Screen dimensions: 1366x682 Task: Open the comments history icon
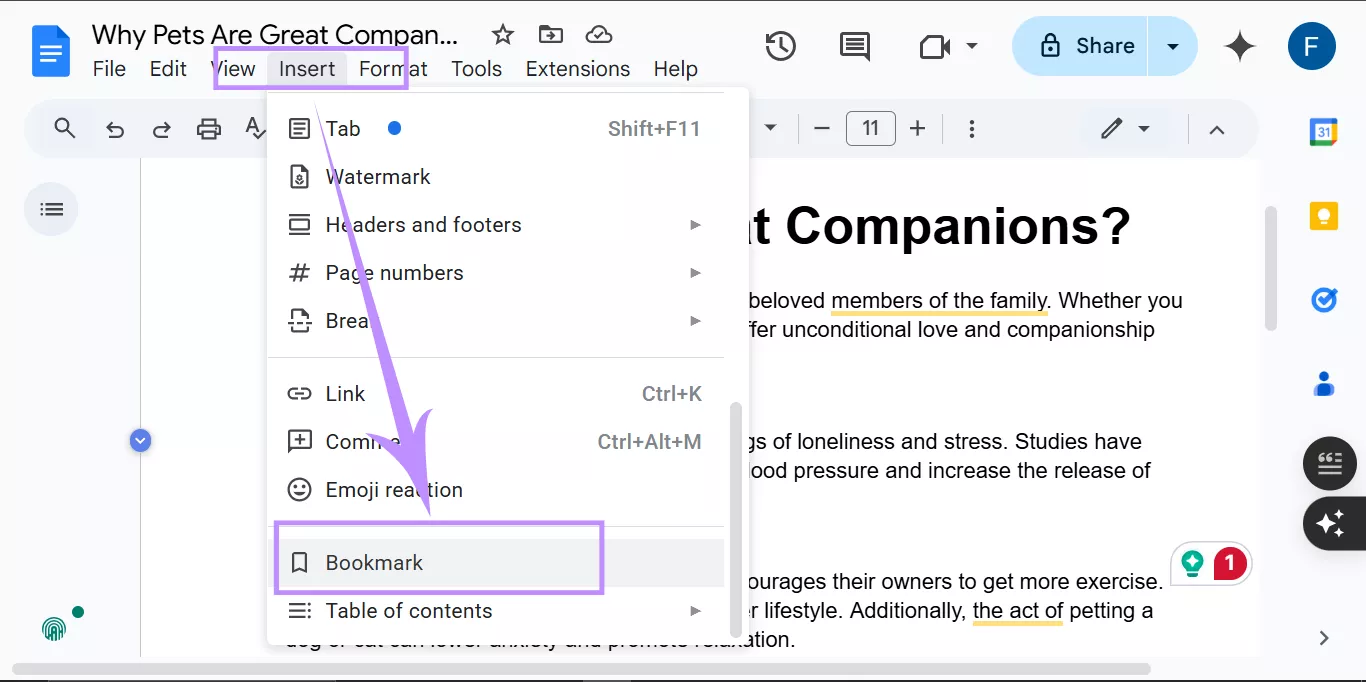[854, 46]
